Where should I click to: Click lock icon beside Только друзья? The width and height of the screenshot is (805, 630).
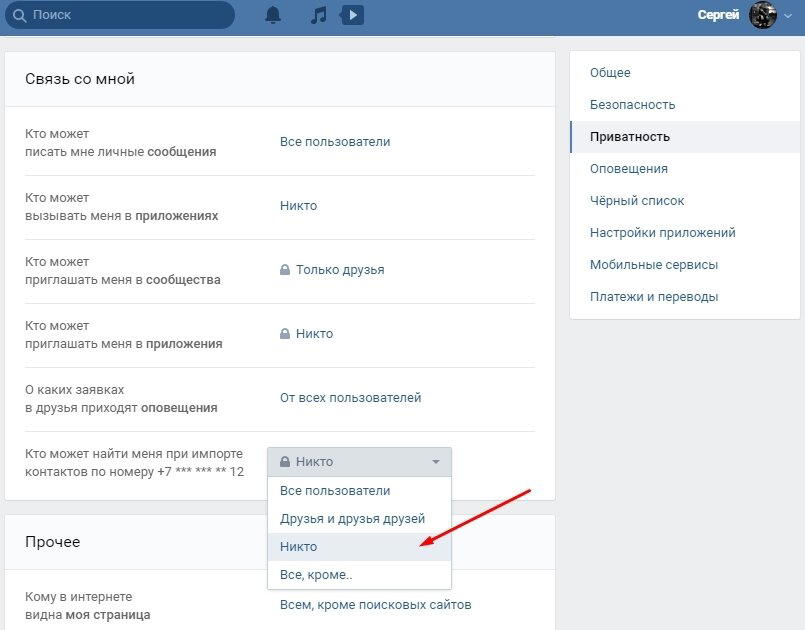click(285, 269)
